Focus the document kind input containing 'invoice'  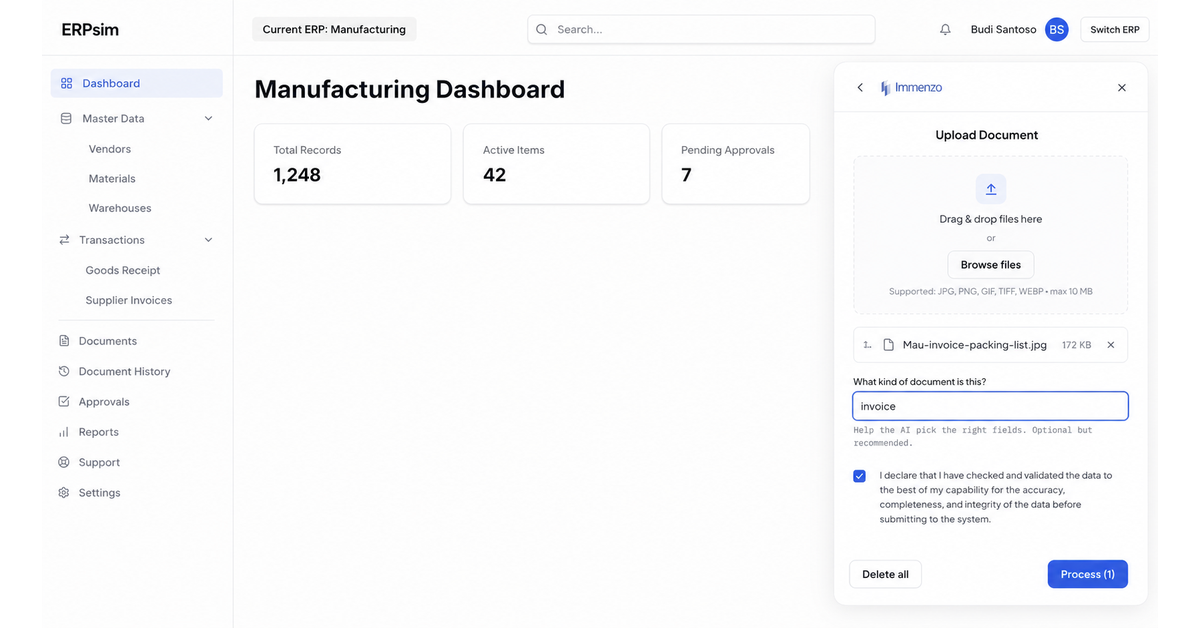point(991,406)
